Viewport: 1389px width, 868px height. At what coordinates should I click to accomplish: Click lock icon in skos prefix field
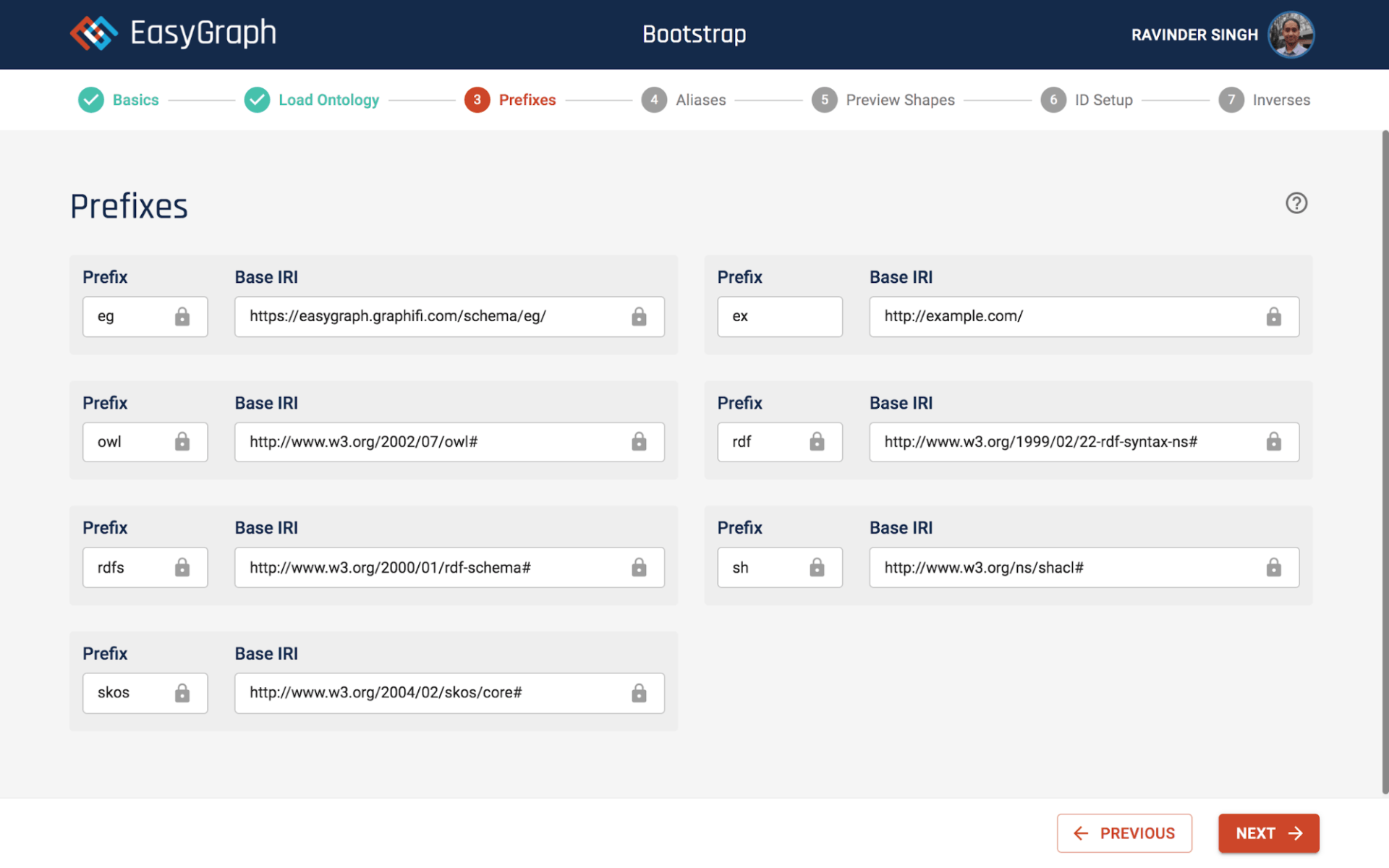click(x=182, y=694)
